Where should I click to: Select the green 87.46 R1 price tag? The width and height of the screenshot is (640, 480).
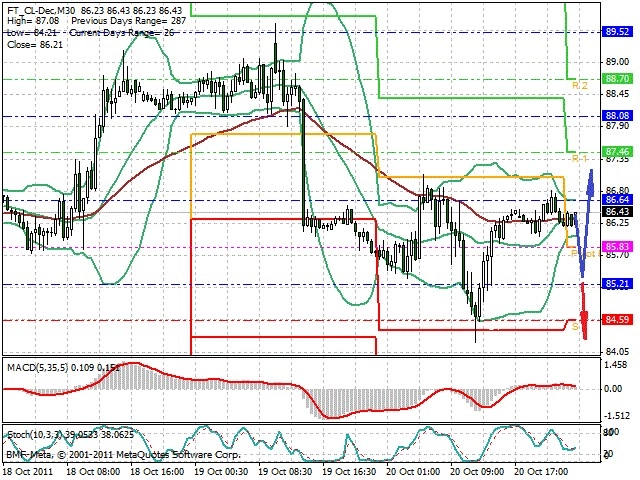point(617,152)
